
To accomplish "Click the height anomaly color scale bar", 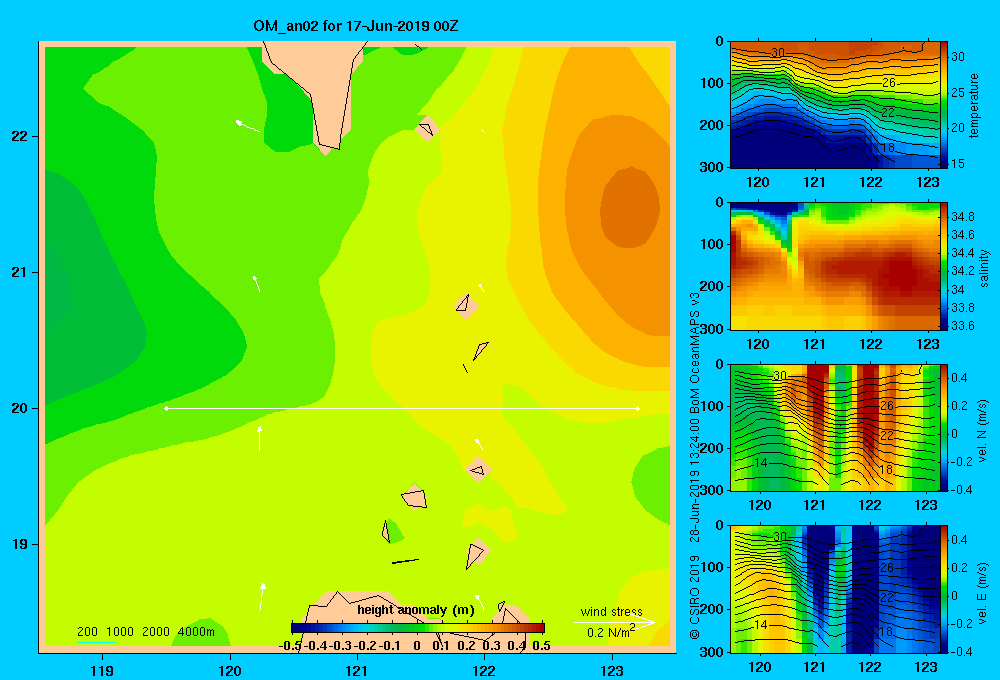I will tap(418, 628).
